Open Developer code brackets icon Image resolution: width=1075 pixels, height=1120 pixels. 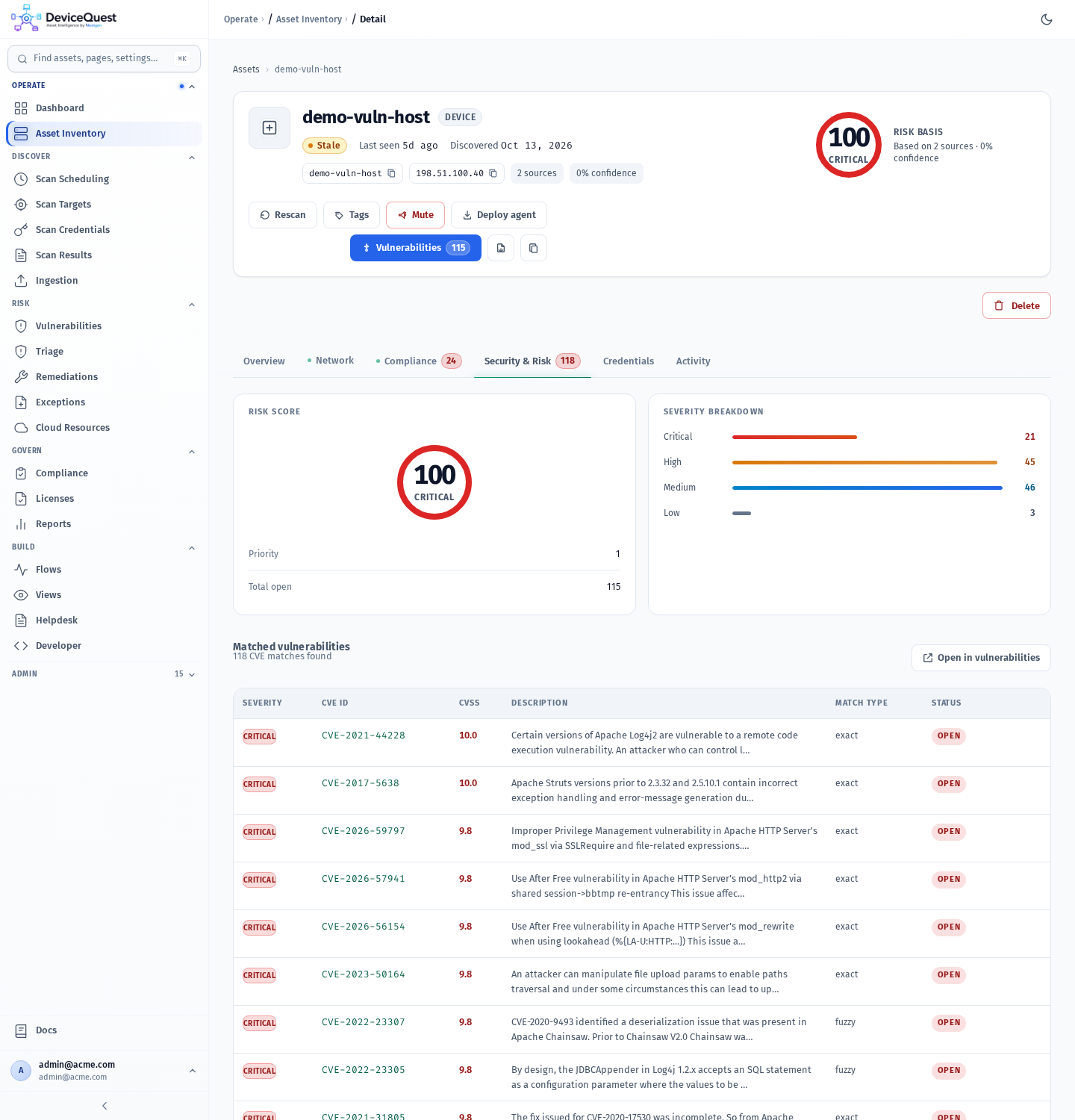tap(21, 646)
